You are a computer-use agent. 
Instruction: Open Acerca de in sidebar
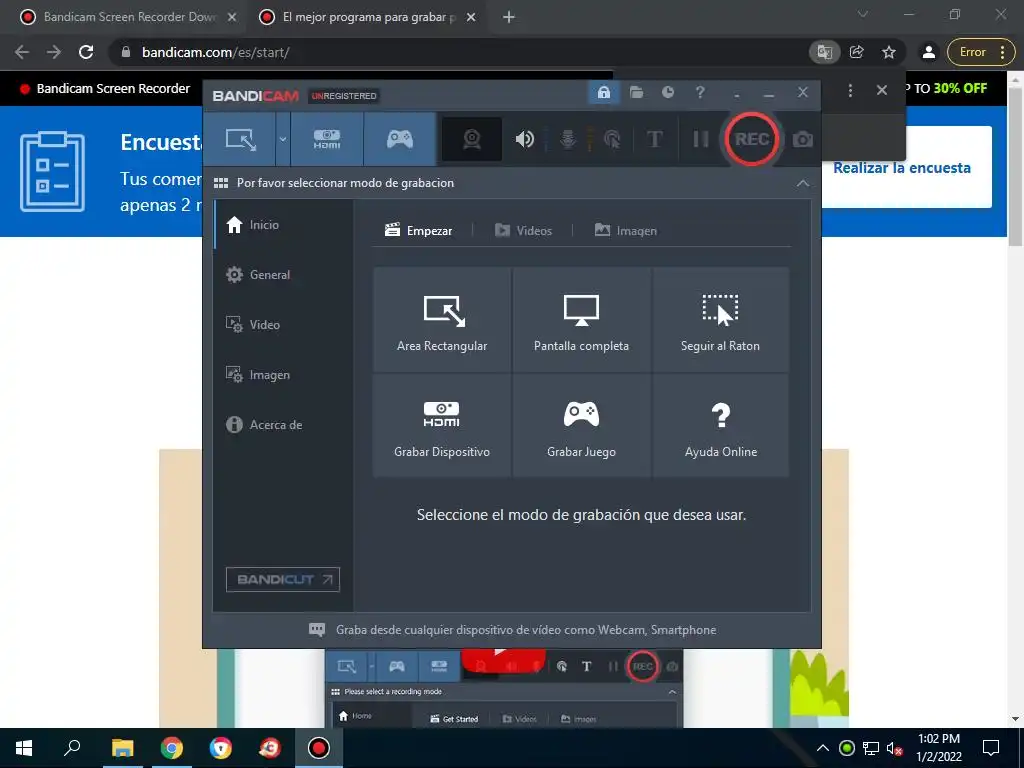point(283,424)
